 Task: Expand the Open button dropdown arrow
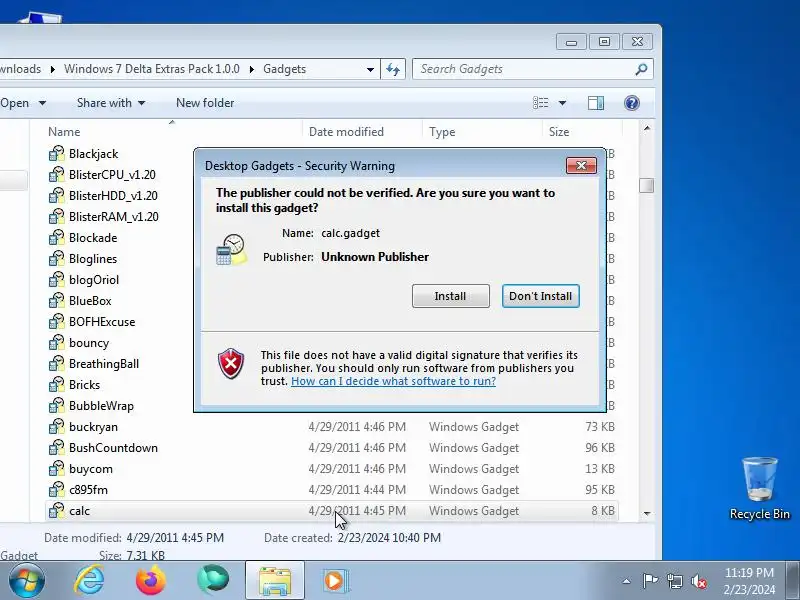coord(42,103)
